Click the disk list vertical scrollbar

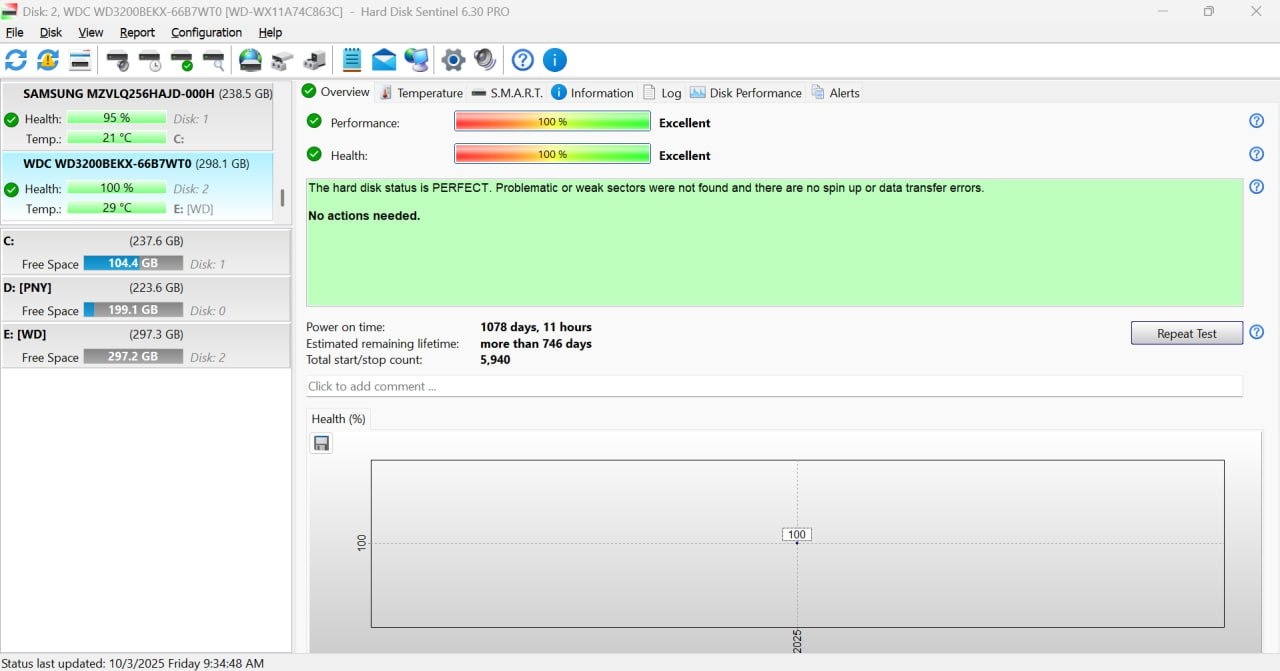pos(282,197)
